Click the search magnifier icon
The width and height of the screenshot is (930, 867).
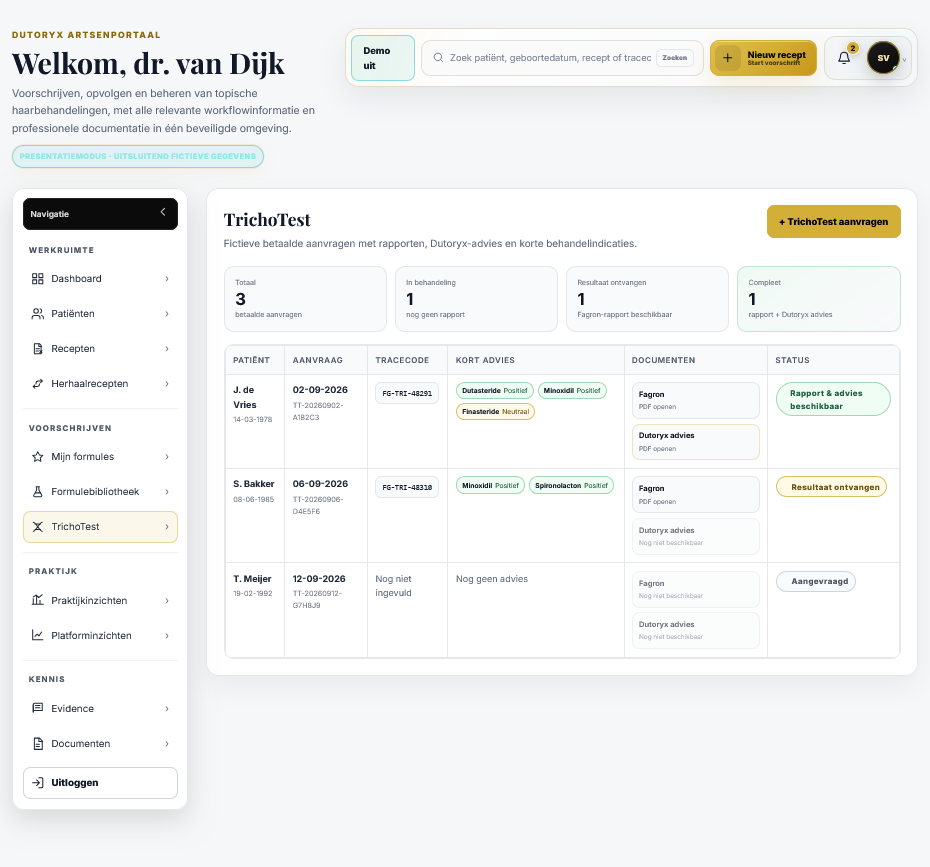tap(438, 58)
